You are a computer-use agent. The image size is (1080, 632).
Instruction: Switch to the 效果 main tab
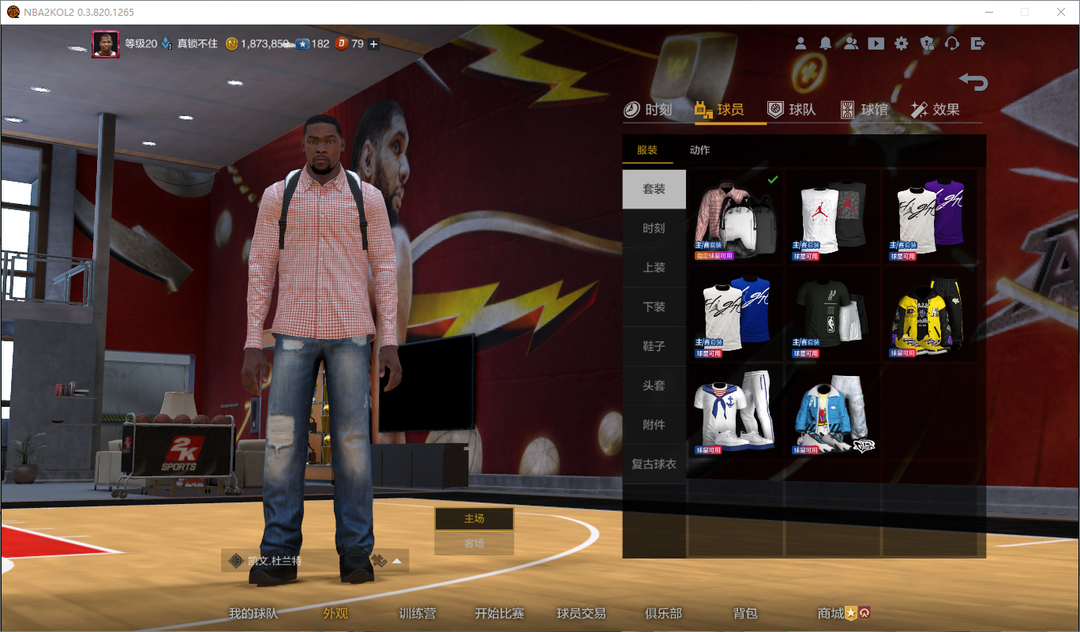[x=935, y=109]
